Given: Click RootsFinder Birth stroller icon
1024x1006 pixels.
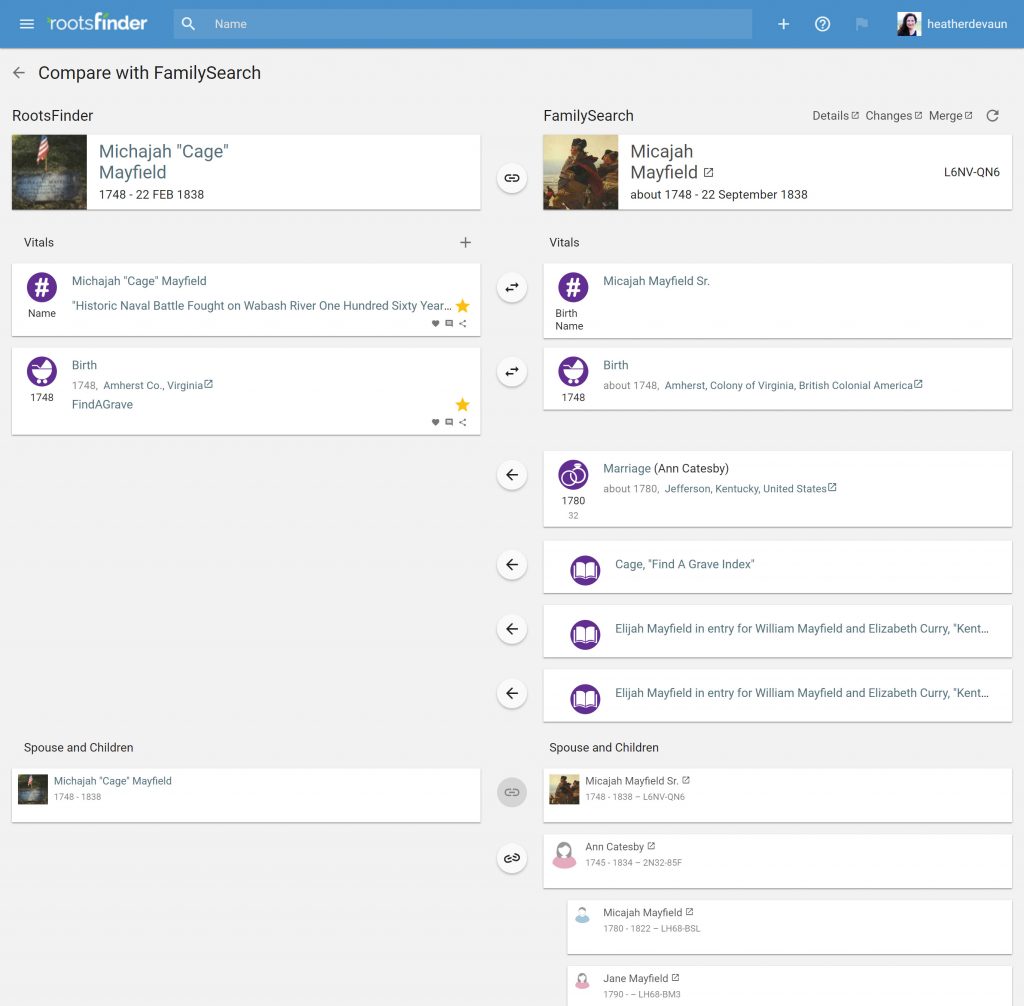Looking at the screenshot, I should pyautogui.click(x=42, y=372).
